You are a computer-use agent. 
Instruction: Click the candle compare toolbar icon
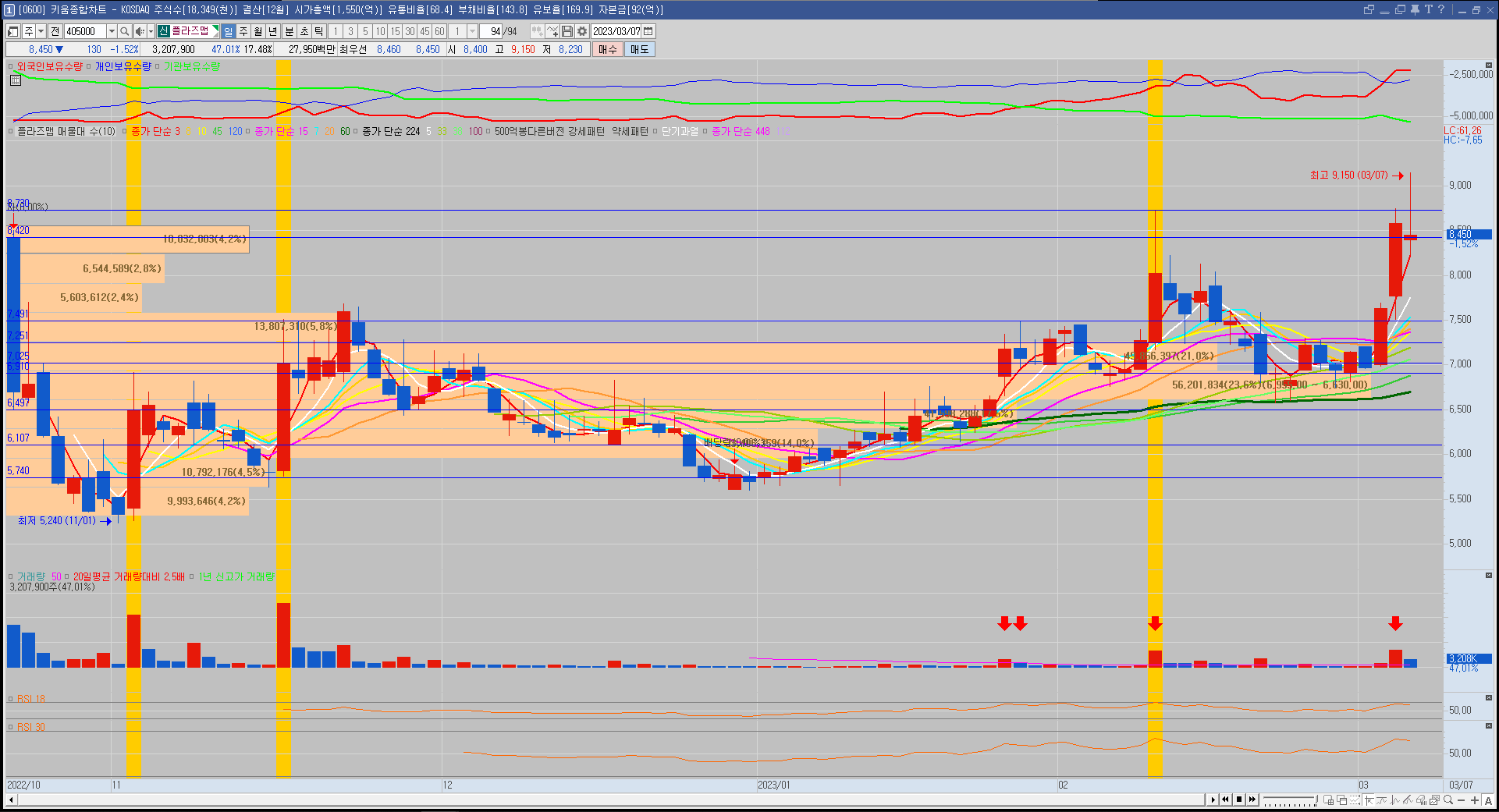[x=537, y=31]
